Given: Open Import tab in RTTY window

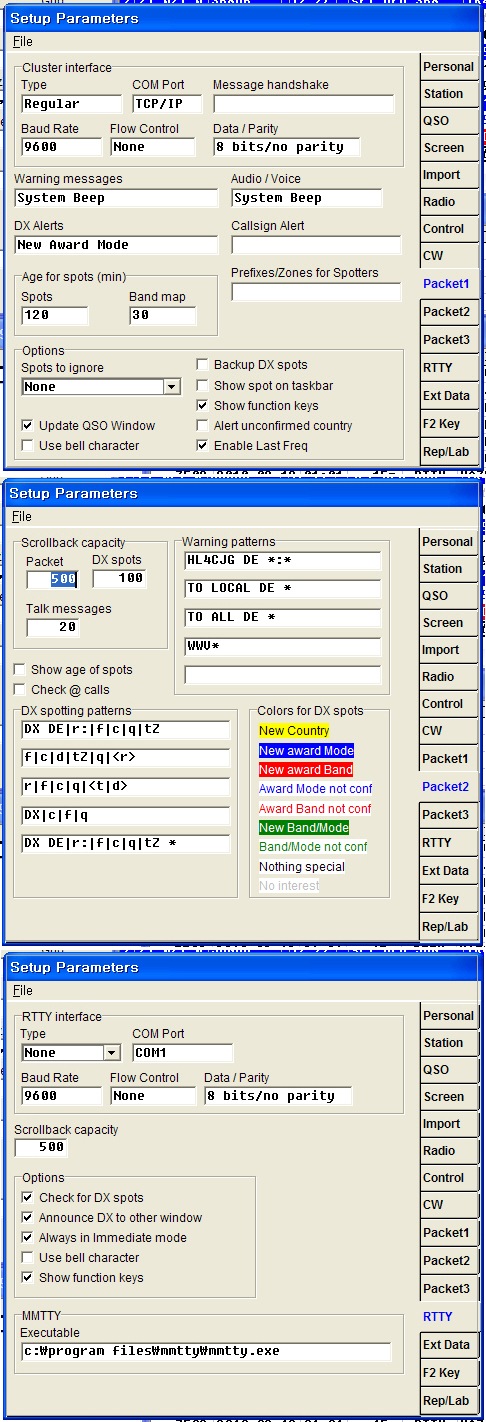Looking at the screenshot, I should pos(448,1124).
